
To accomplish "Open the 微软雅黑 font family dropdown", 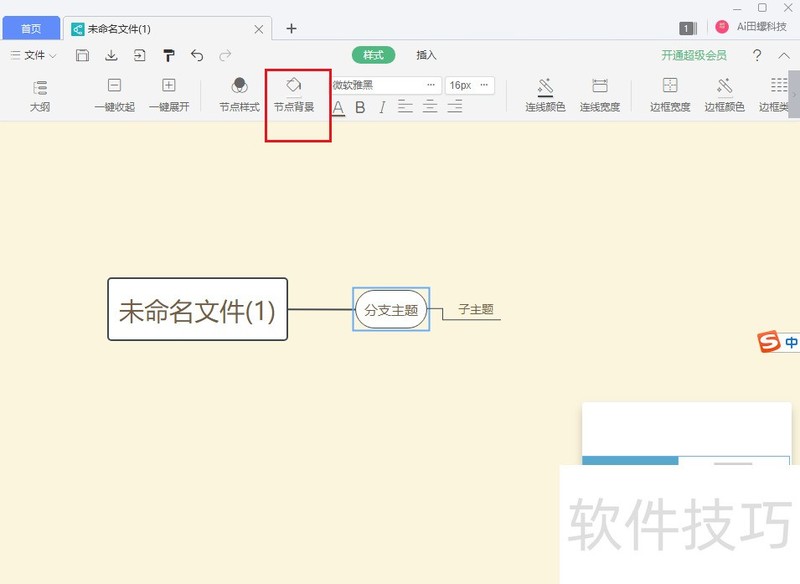I will pos(386,85).
